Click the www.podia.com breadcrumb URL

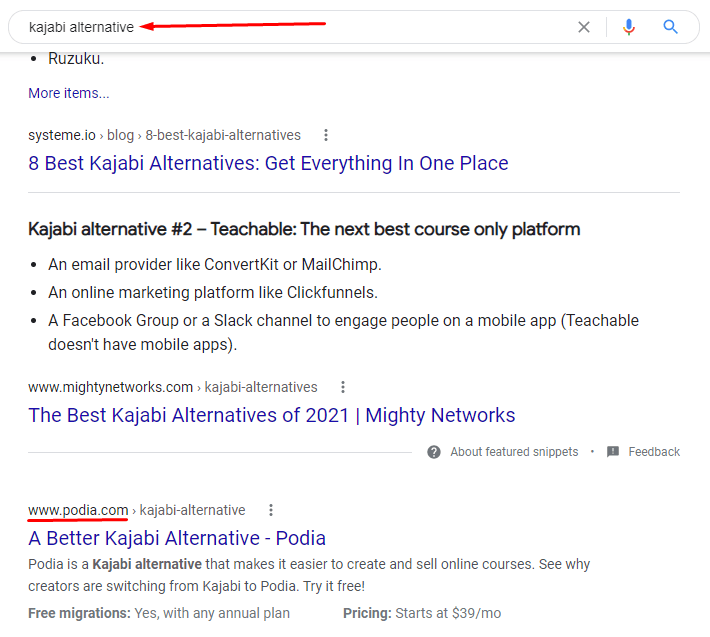136,510
